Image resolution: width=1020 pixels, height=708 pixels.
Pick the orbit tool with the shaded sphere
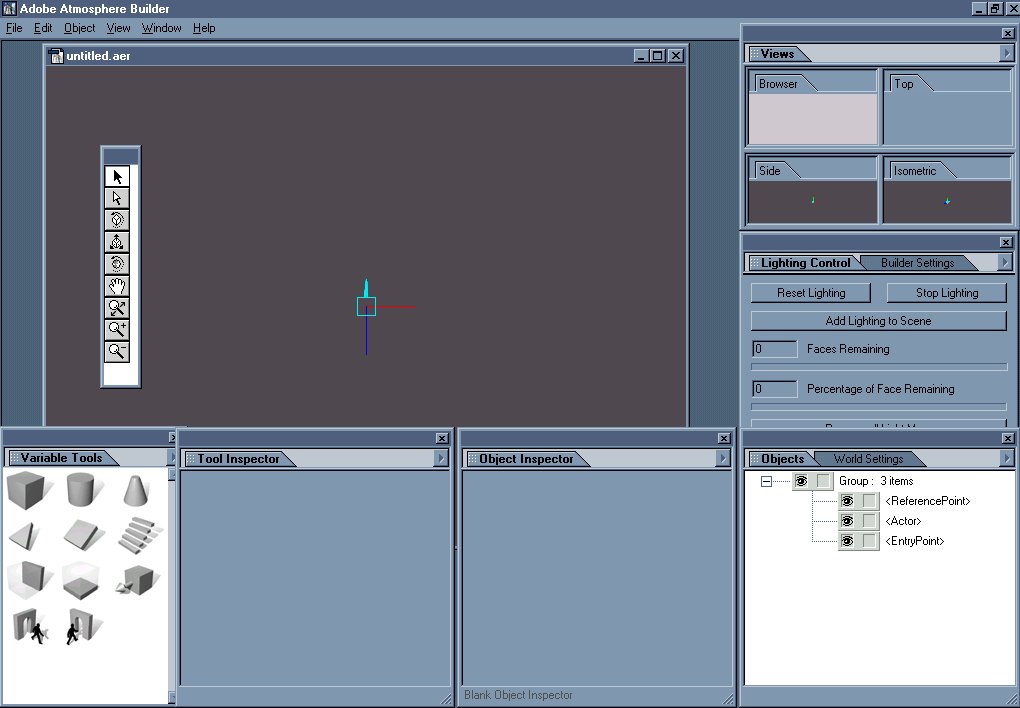(117, 264)
